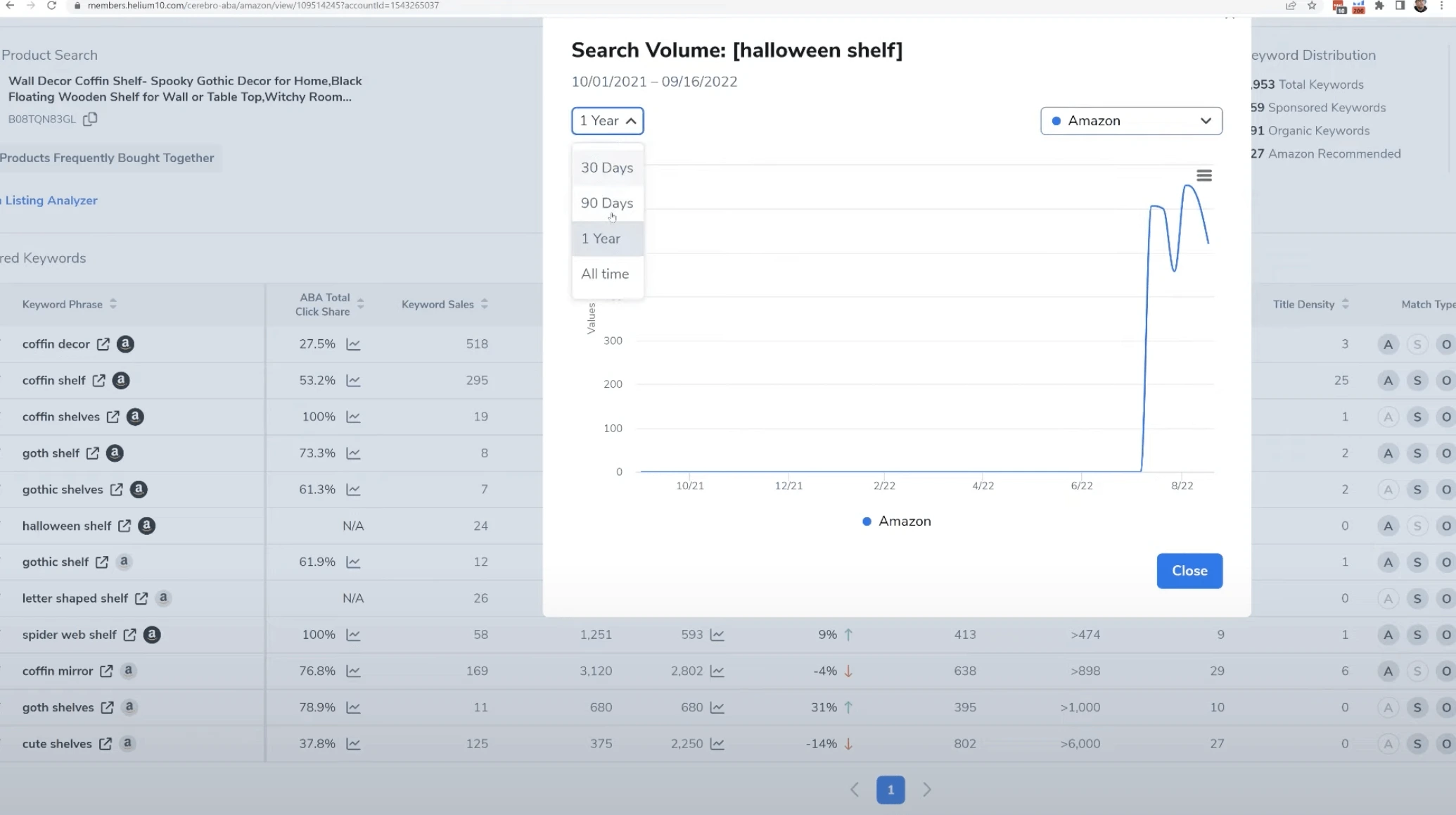1456x815 pixels.
Task: Sort the table by Keyword Sales
Action: pos(484,303)
